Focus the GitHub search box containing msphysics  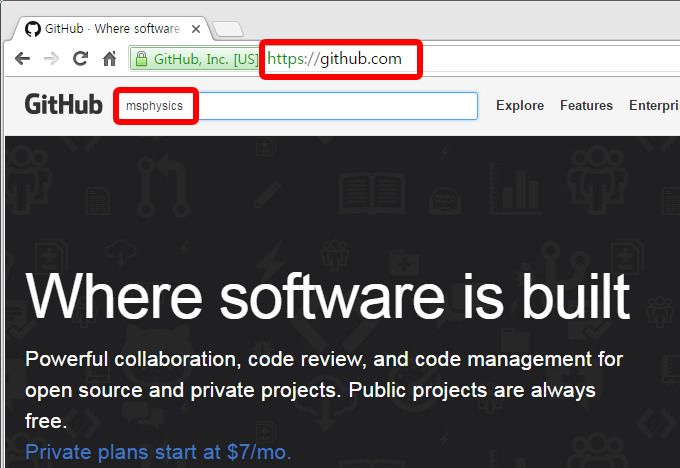click(x=297, y=105)
